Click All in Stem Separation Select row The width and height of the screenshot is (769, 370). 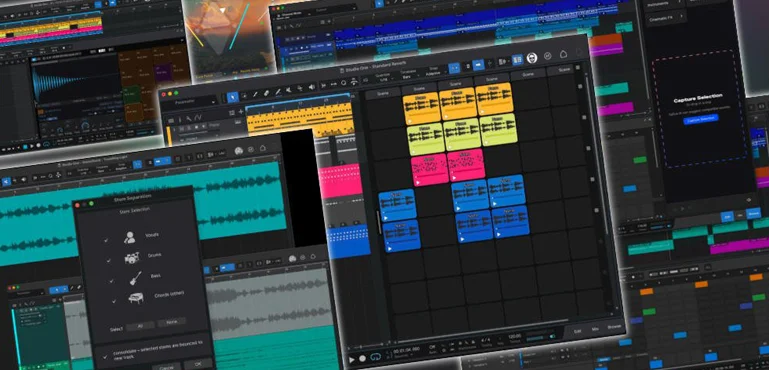[140, 325]
